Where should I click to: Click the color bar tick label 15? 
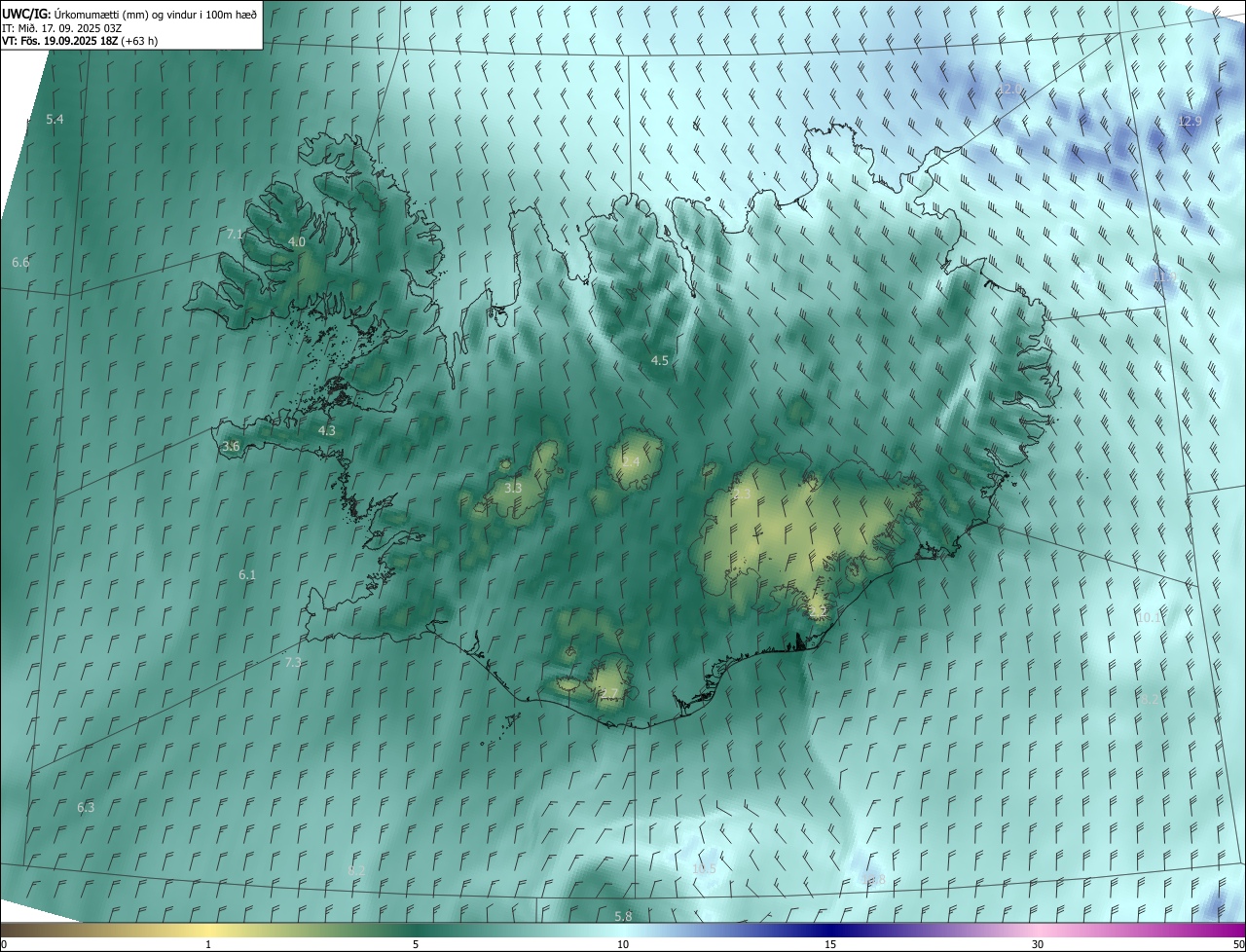830,944
